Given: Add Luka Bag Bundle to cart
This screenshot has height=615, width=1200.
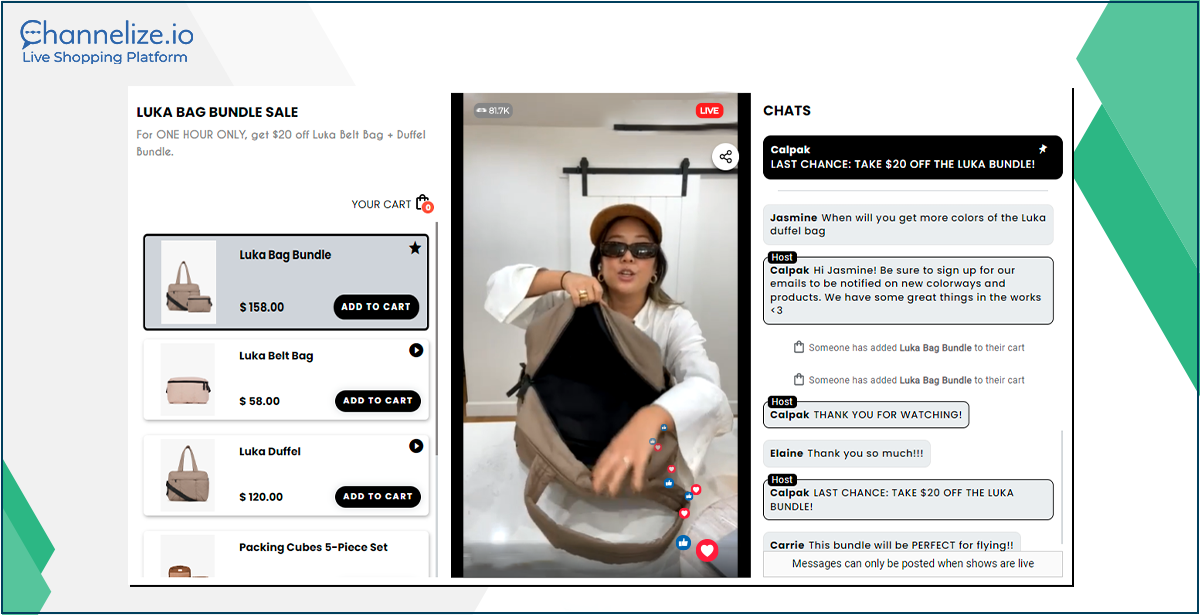Looking at the screenshot, I should (376, 307).
